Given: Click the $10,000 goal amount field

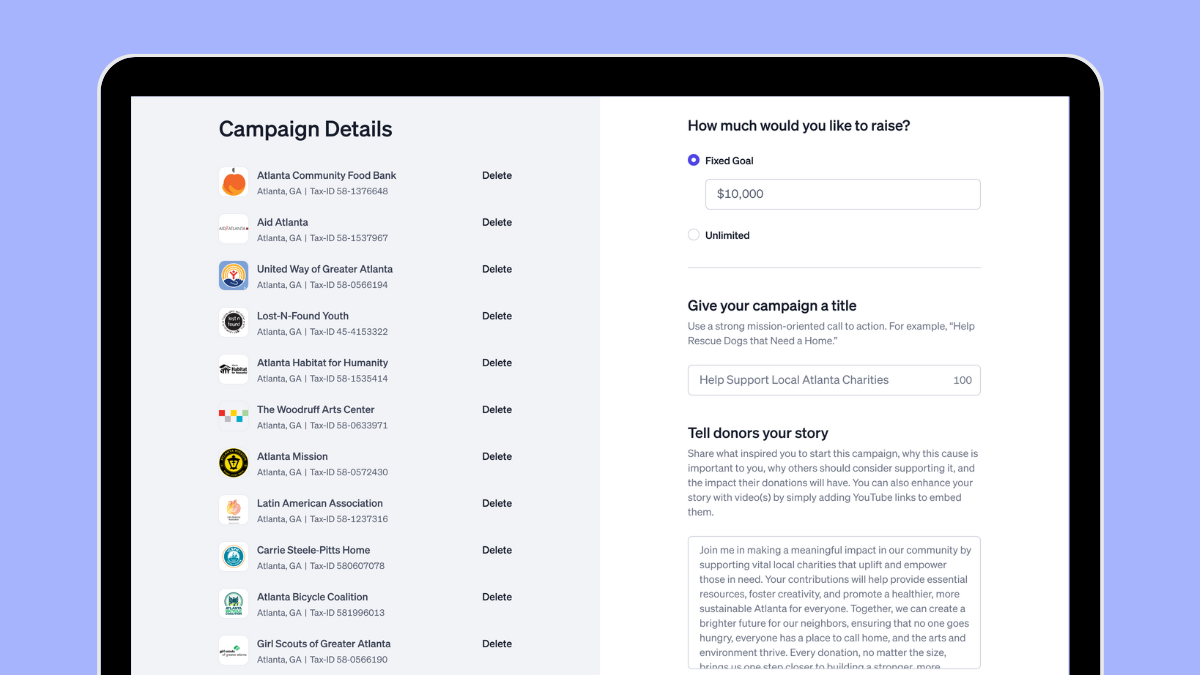Looking at the screenshot, I should pos(843,194).
